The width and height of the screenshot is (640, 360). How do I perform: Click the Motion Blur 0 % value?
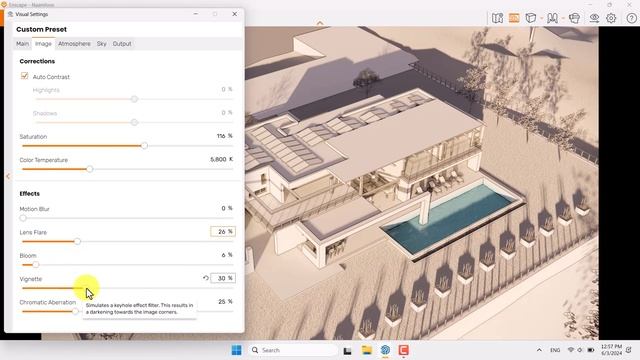point(227,208)
